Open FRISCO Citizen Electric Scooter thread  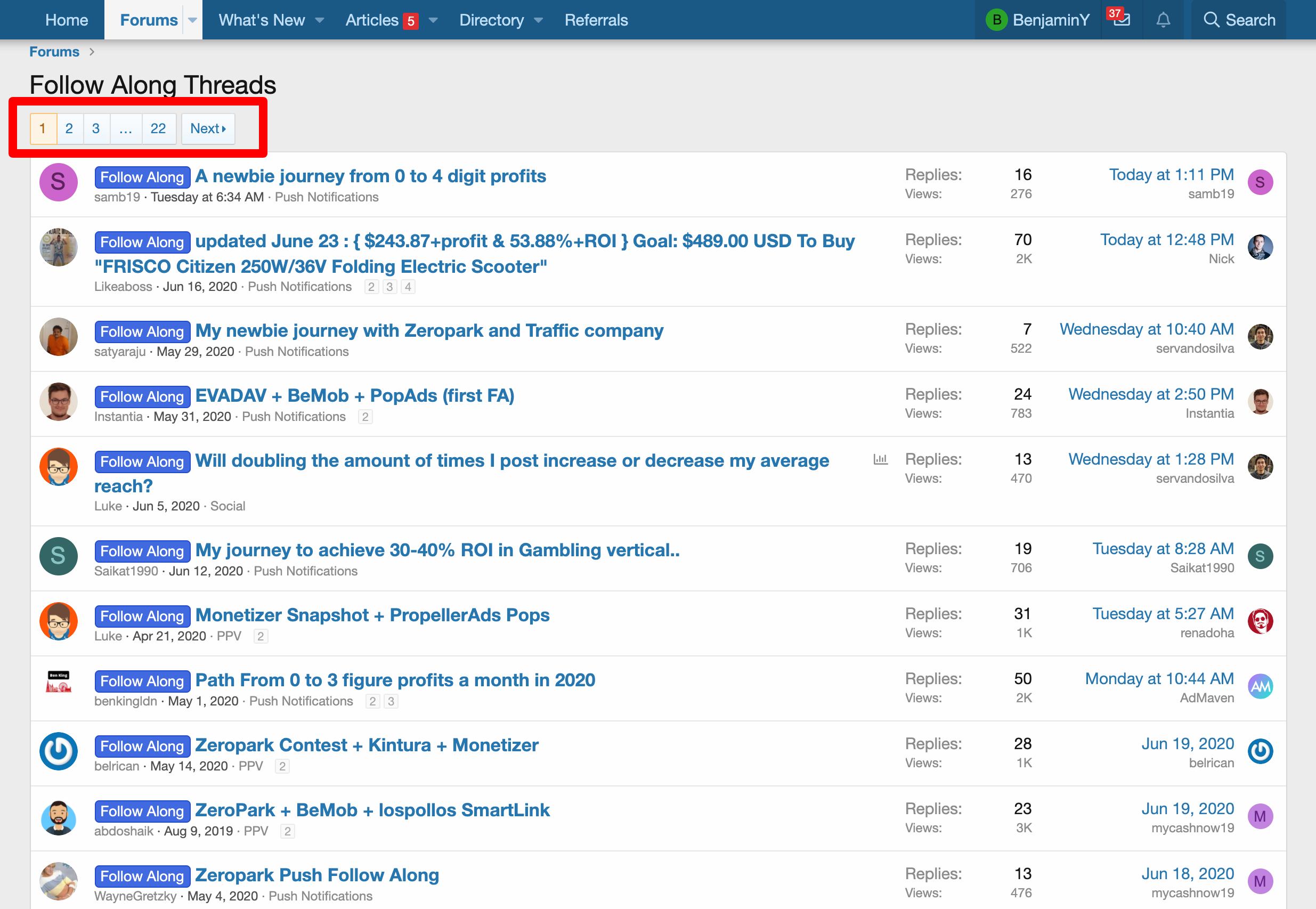474,254
